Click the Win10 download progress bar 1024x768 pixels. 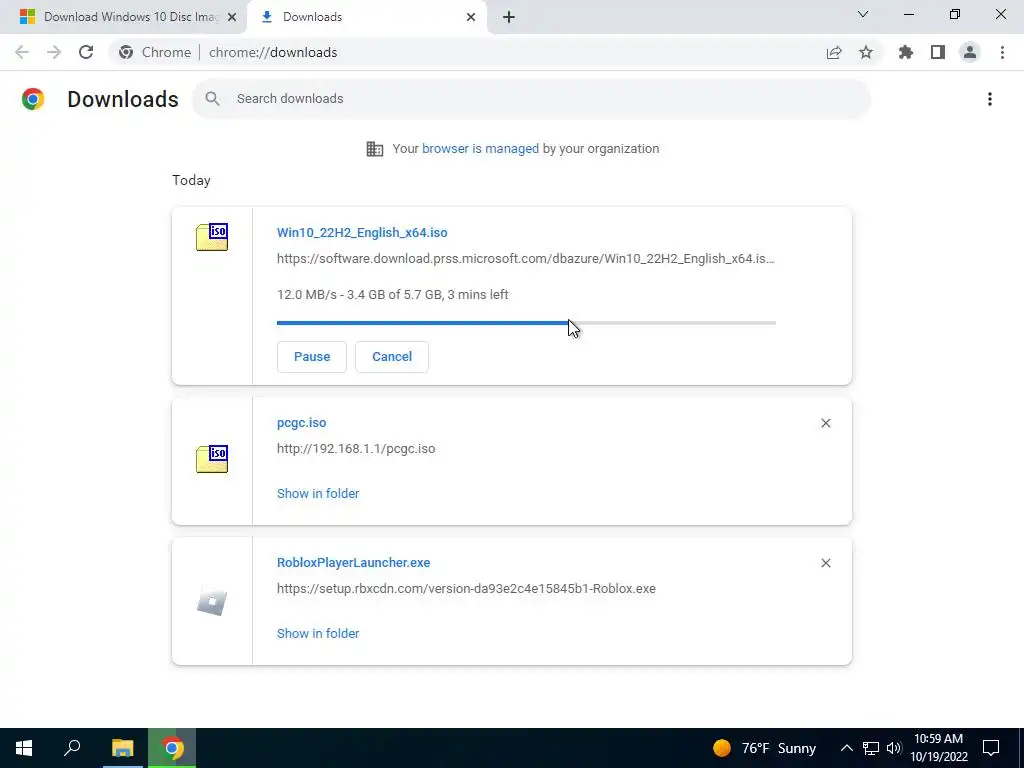click(526, 323)
